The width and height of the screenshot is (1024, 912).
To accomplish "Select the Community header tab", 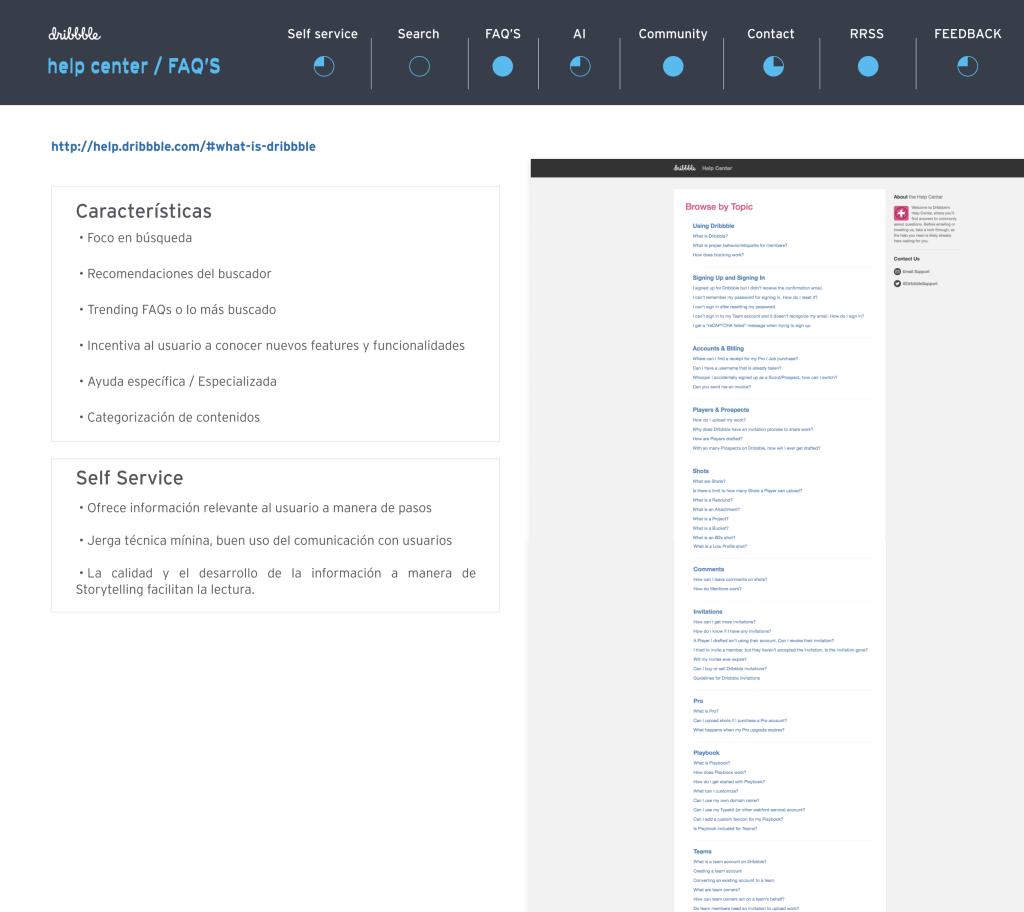I will [x=673, y=34].
